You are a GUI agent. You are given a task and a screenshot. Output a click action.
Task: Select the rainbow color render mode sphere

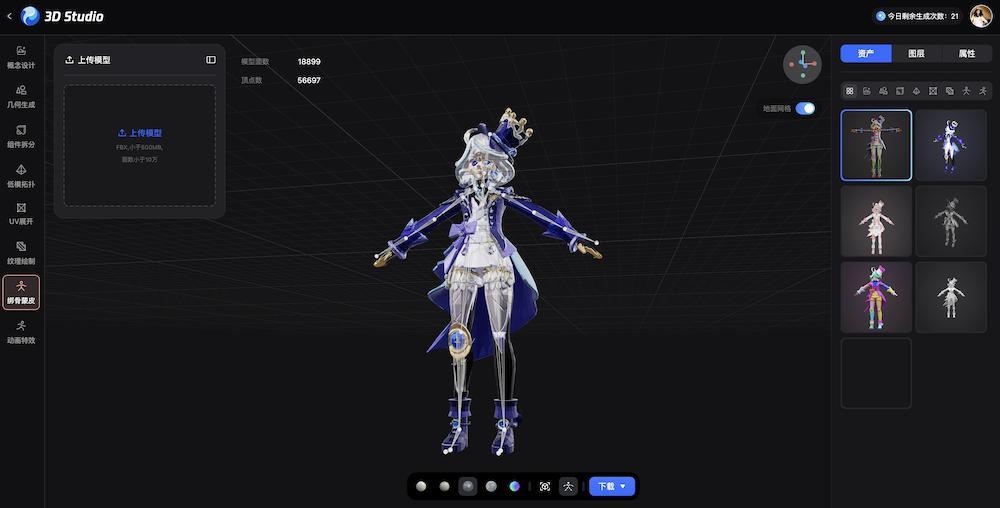(514, 486)
